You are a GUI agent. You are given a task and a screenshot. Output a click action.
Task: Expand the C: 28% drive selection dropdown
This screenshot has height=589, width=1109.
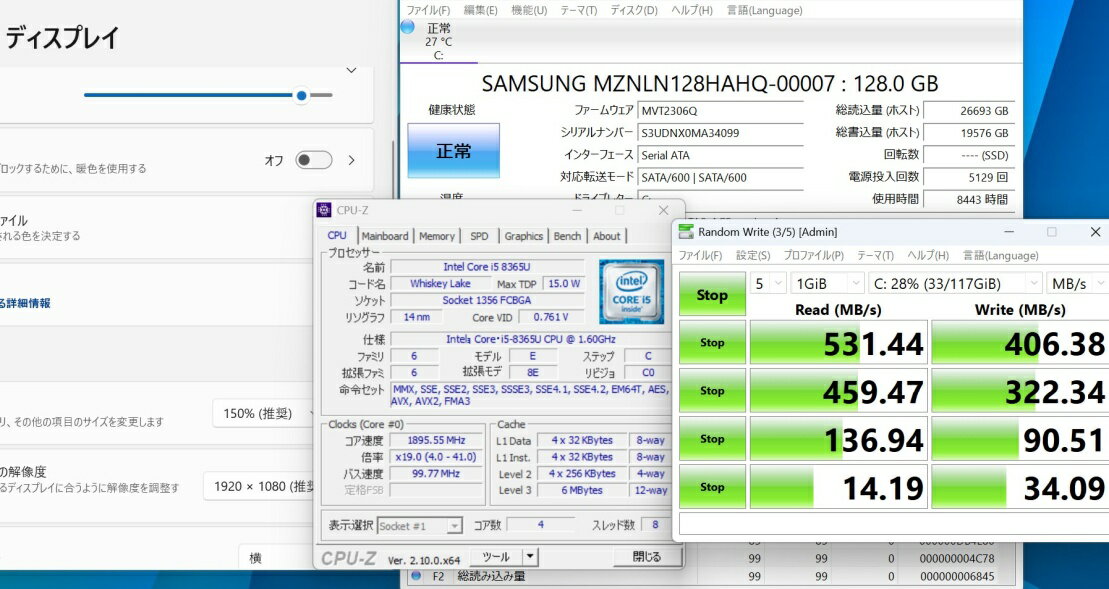click(955, 284)
